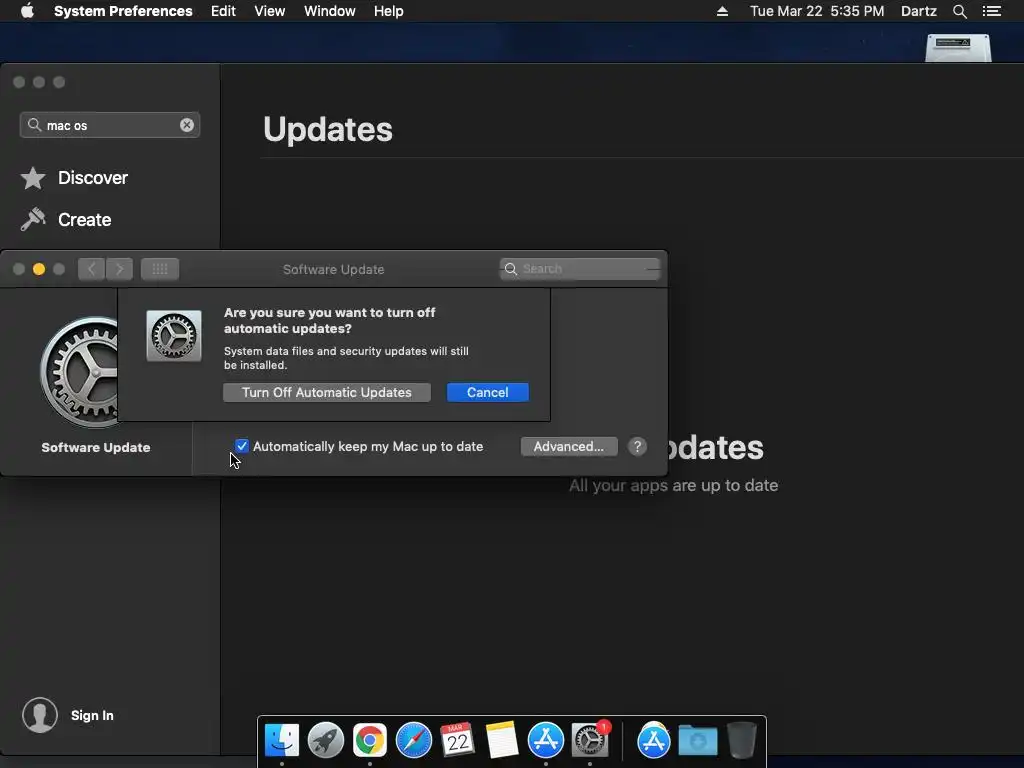Click the Updates heading in App Store
This screenshot has height=768, width=1024.
pyautogui.click(x=328, y=129)
